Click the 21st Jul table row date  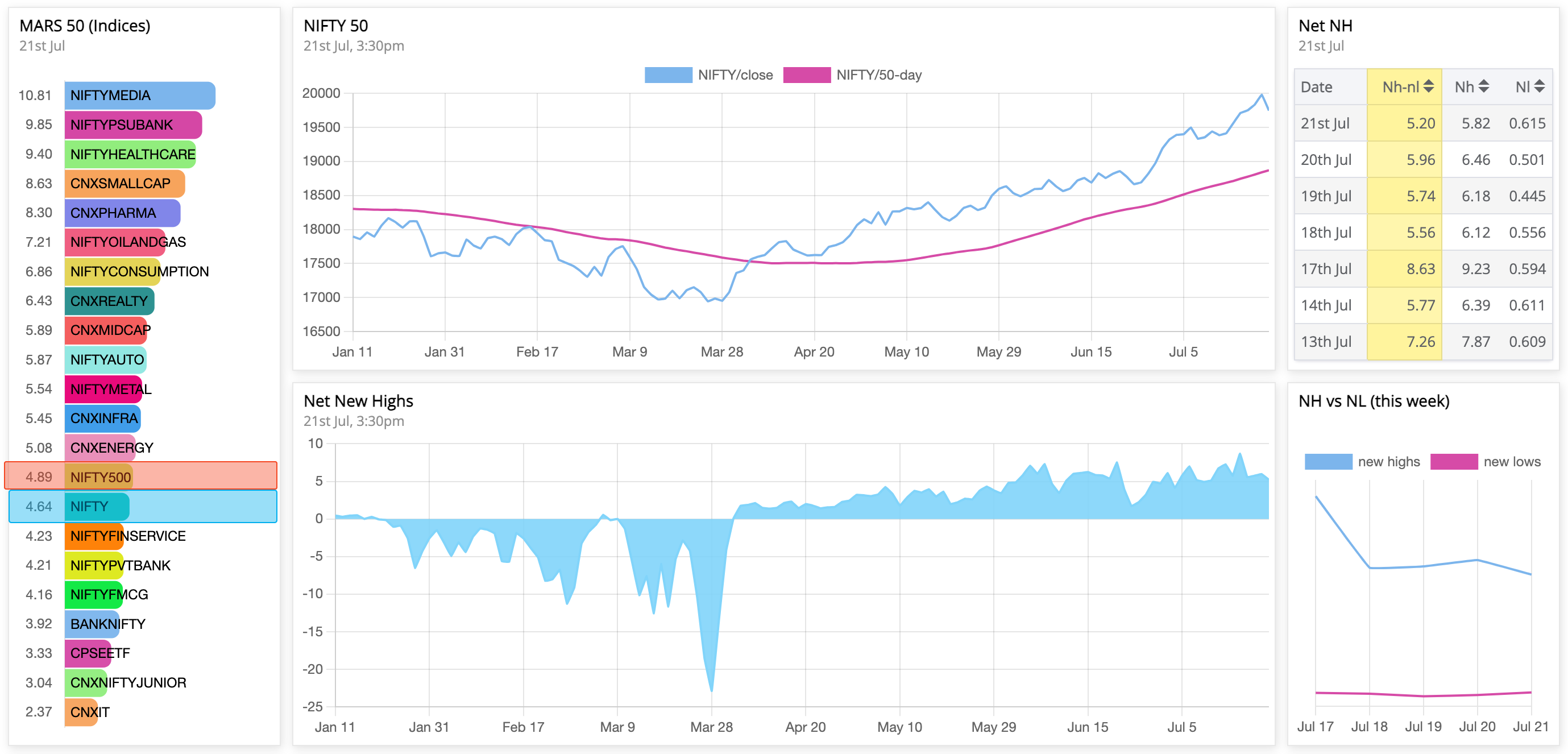[x=1325, y=123]
